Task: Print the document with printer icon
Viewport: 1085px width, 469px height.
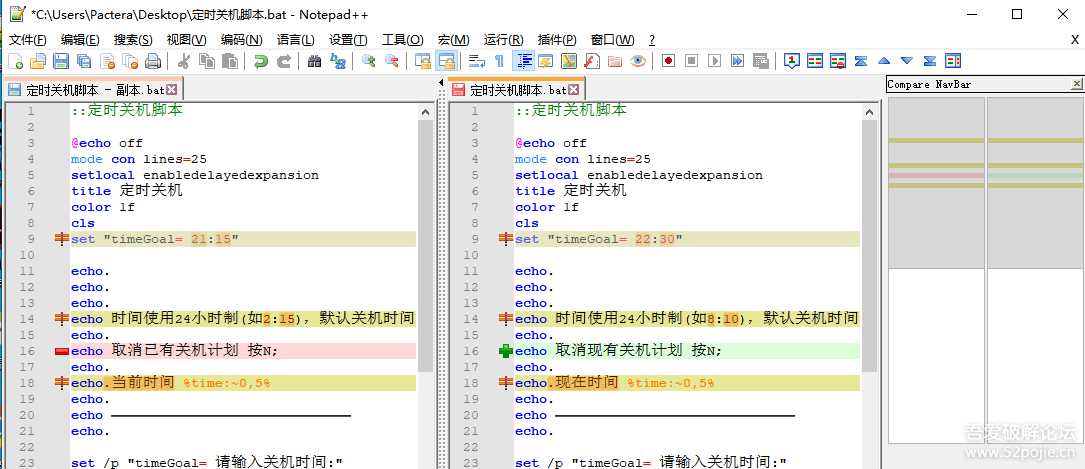Action: tap(153, 61)
